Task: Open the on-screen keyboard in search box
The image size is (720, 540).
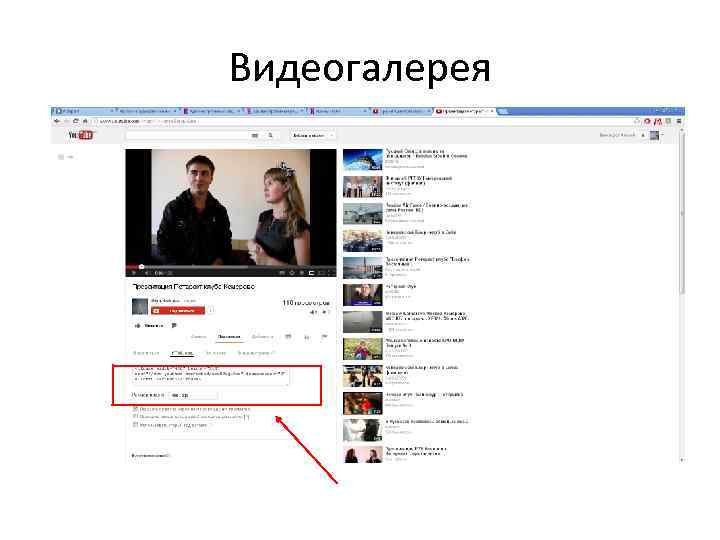Action: click(x=255, y=135)
